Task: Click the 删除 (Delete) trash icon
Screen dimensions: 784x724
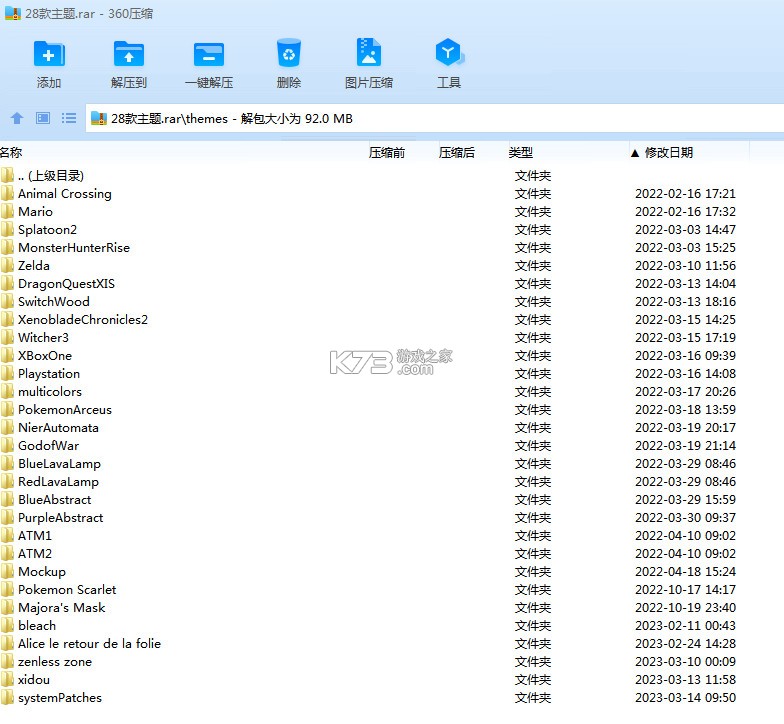Action: 288,52
